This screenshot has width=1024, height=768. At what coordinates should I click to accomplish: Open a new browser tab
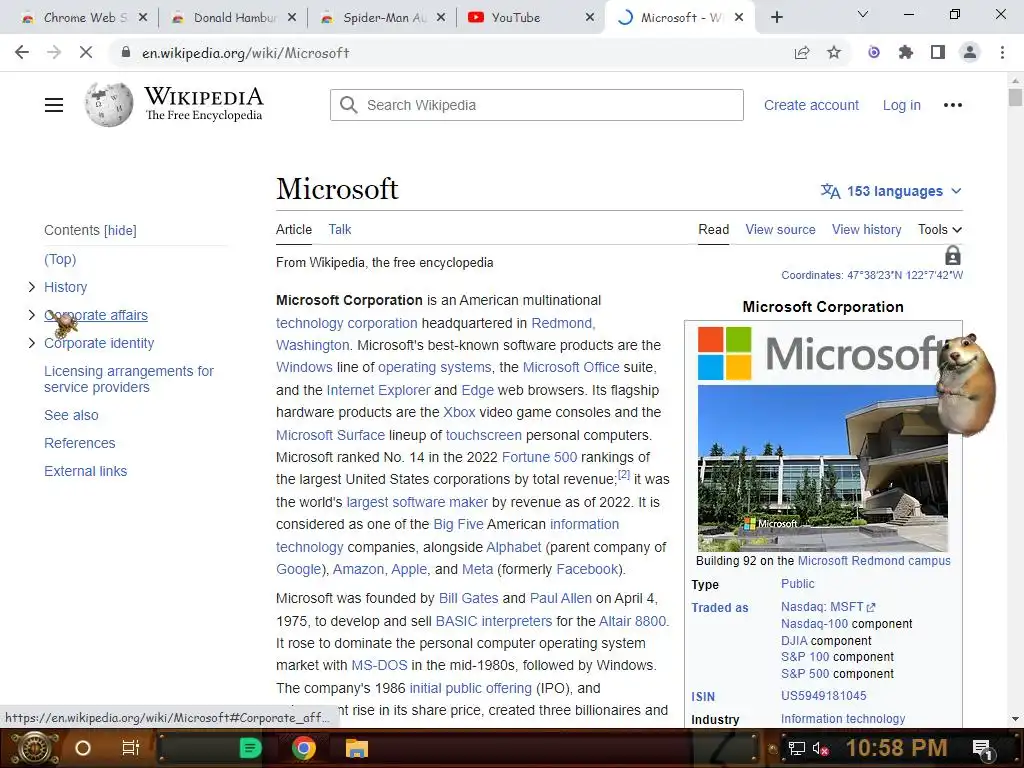click(776, 18)
